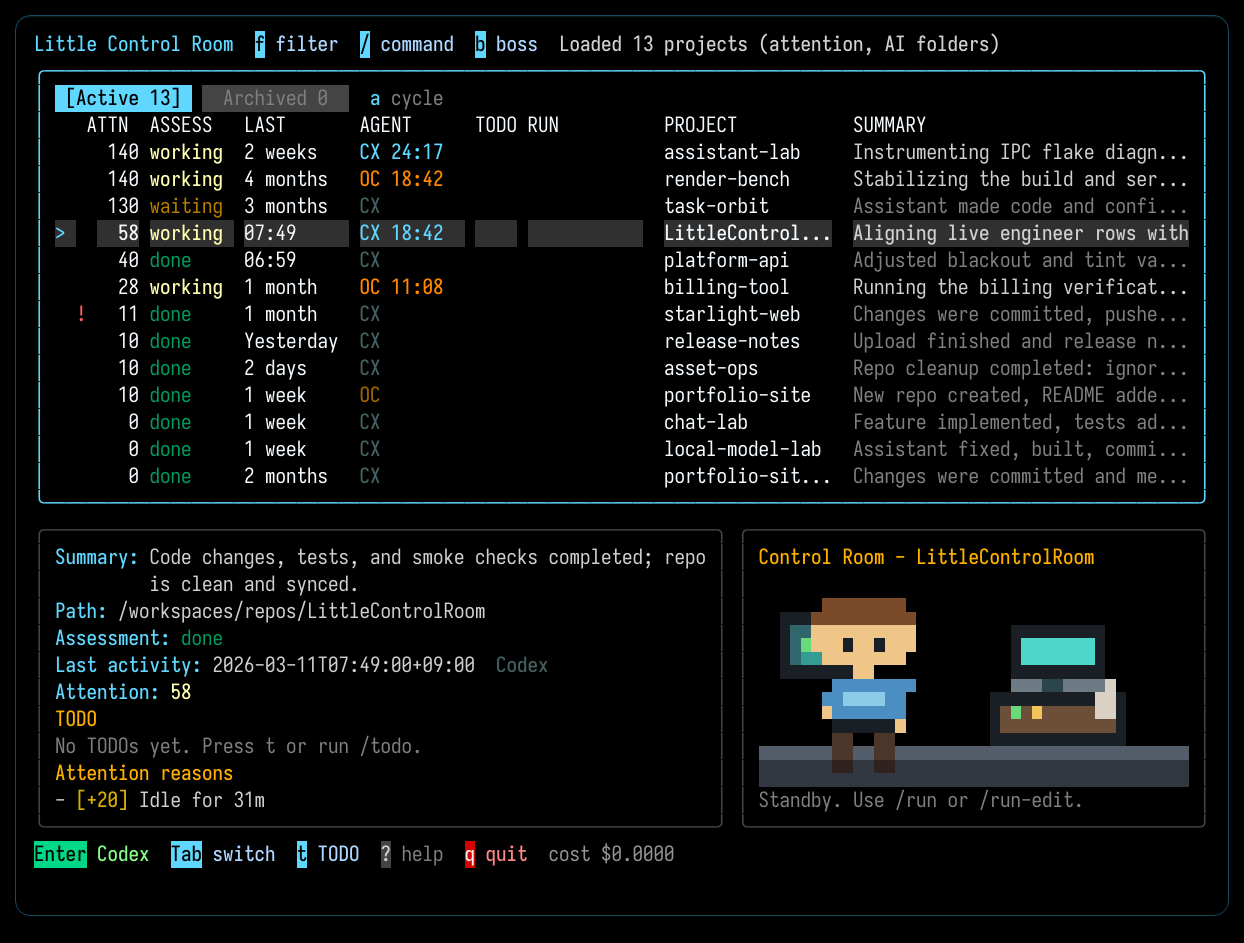Click the filter label in header

click(307, 44)
